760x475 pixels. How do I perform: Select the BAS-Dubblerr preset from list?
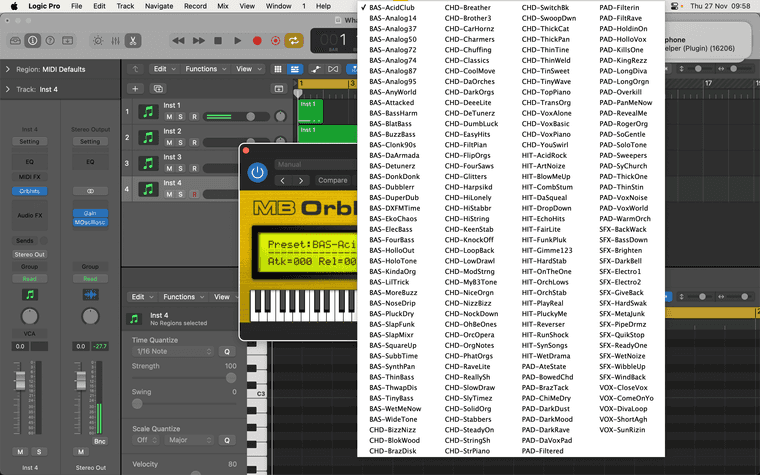coord(392,187)
